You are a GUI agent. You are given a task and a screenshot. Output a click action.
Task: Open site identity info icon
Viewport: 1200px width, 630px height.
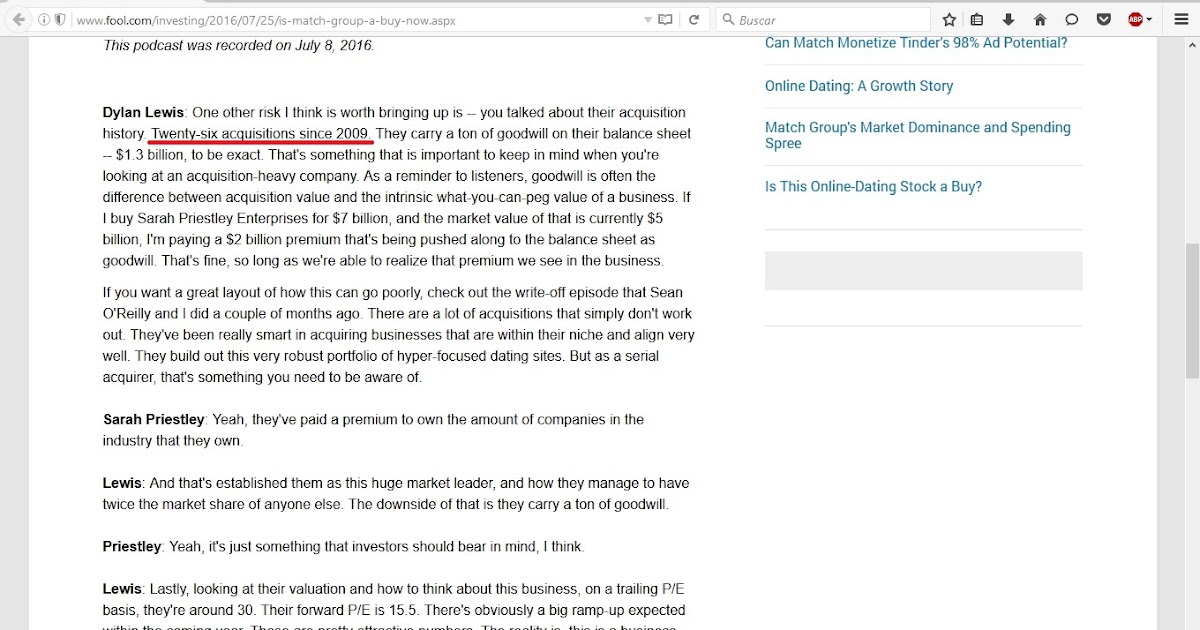point(44,20)
